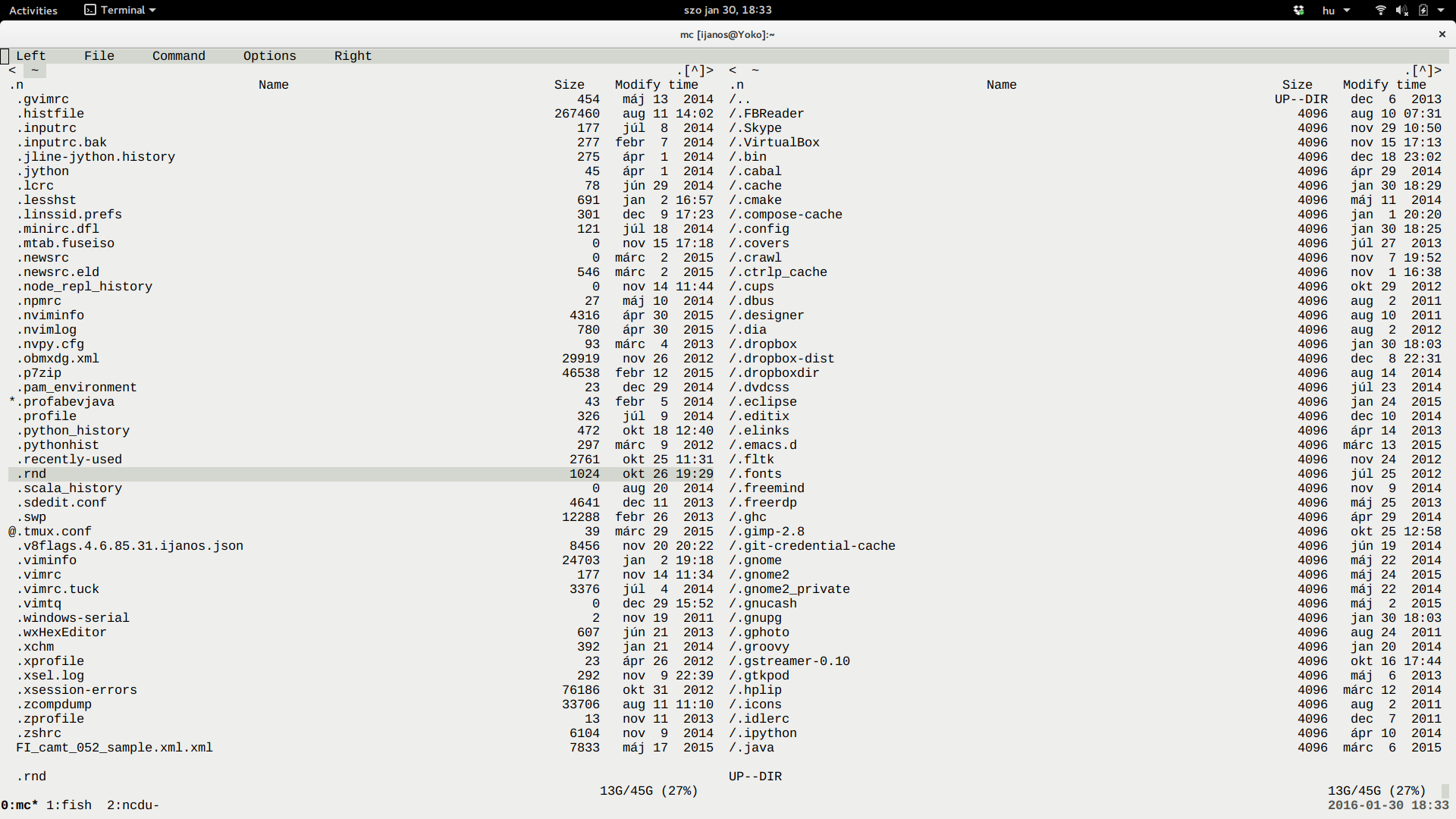
Task: Open the Options menu
Action: pyautogui.click(x=269, y=56)
